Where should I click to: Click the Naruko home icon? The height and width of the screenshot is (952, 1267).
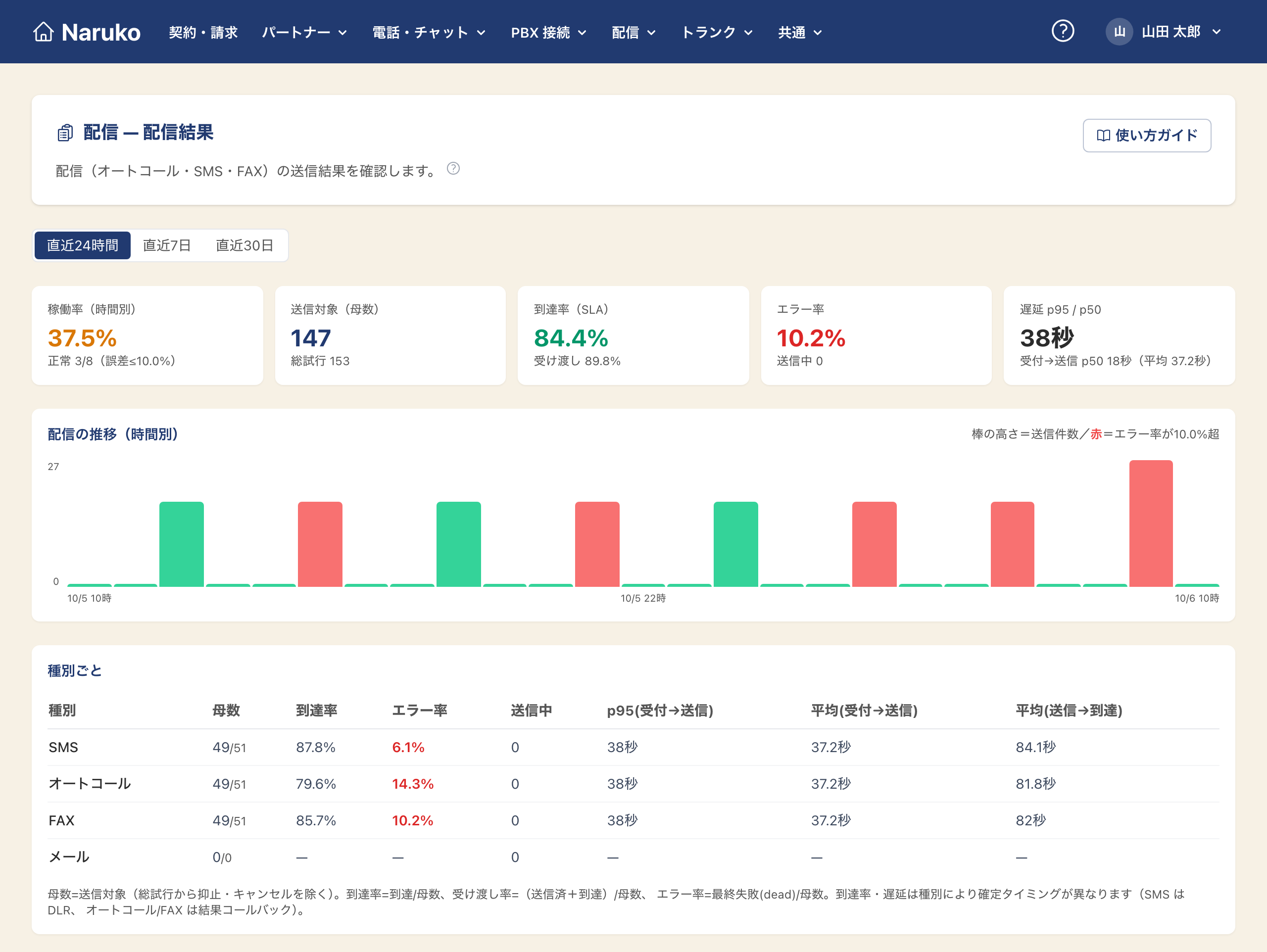click(43, 32)
